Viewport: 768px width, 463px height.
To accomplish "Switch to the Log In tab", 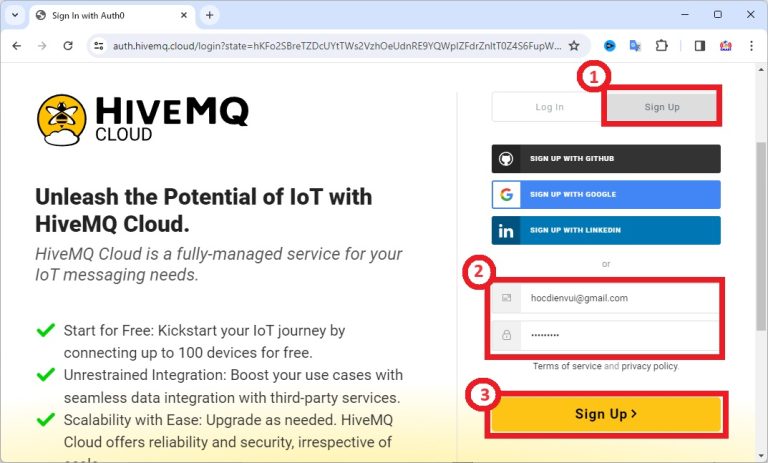I will [549, 107].
